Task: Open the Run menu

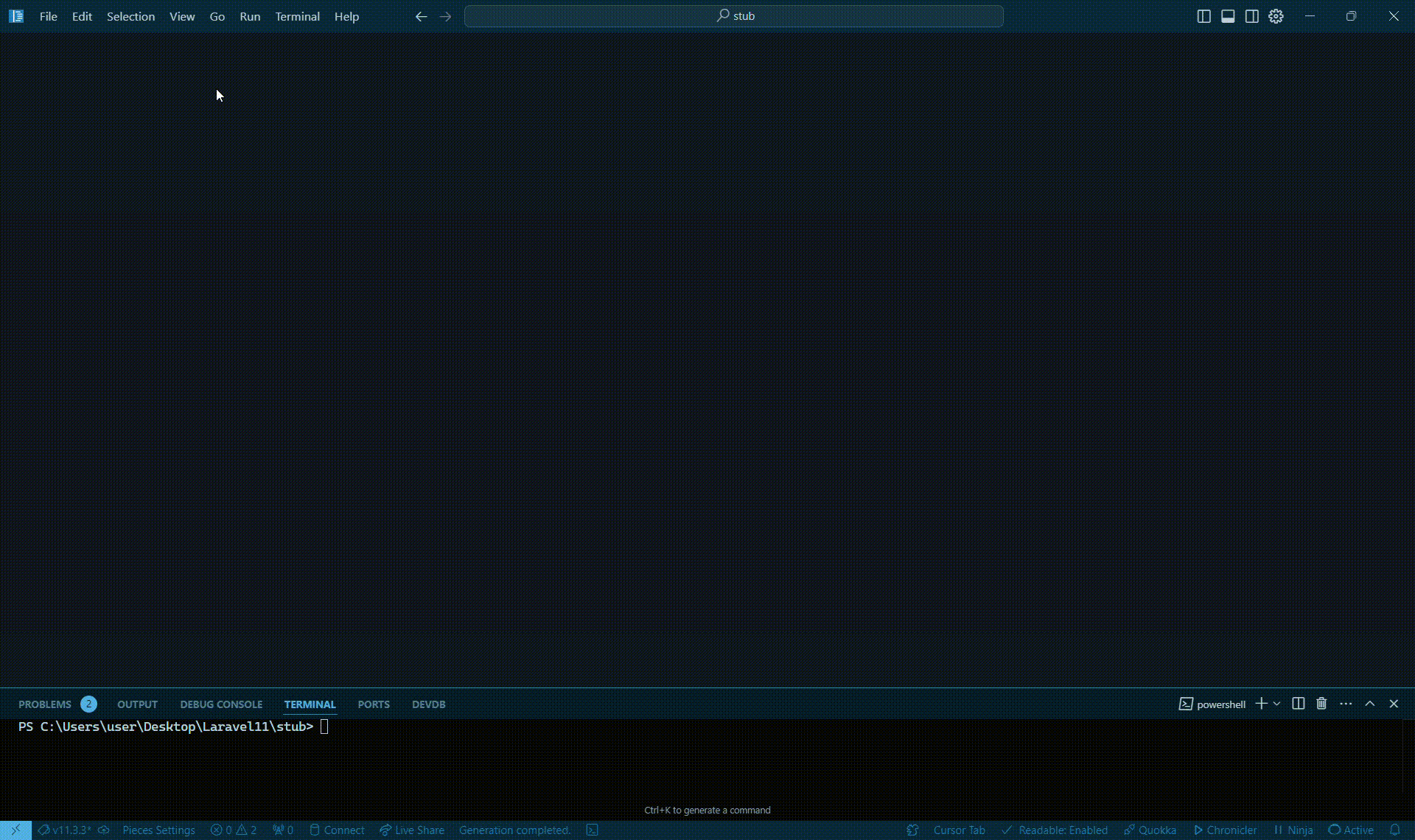Action: click(250, 16)
